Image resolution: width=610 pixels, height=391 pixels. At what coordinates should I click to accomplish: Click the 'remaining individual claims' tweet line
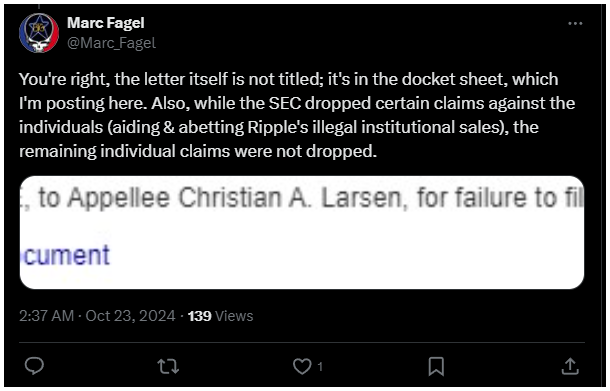pos(198,151)
